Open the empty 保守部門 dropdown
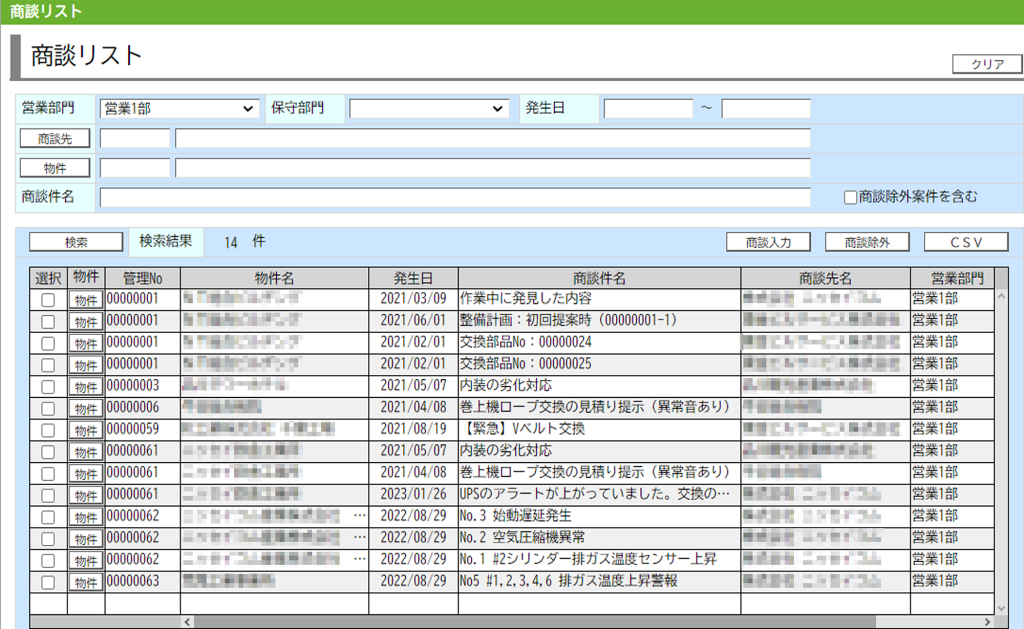 coord(430,108)
